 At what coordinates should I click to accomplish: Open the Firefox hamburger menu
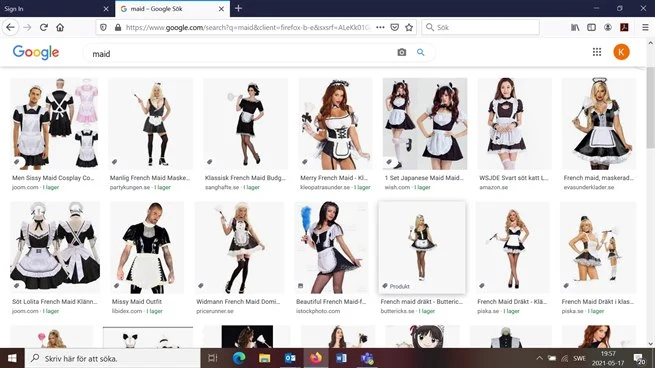(x=645, y=28)
